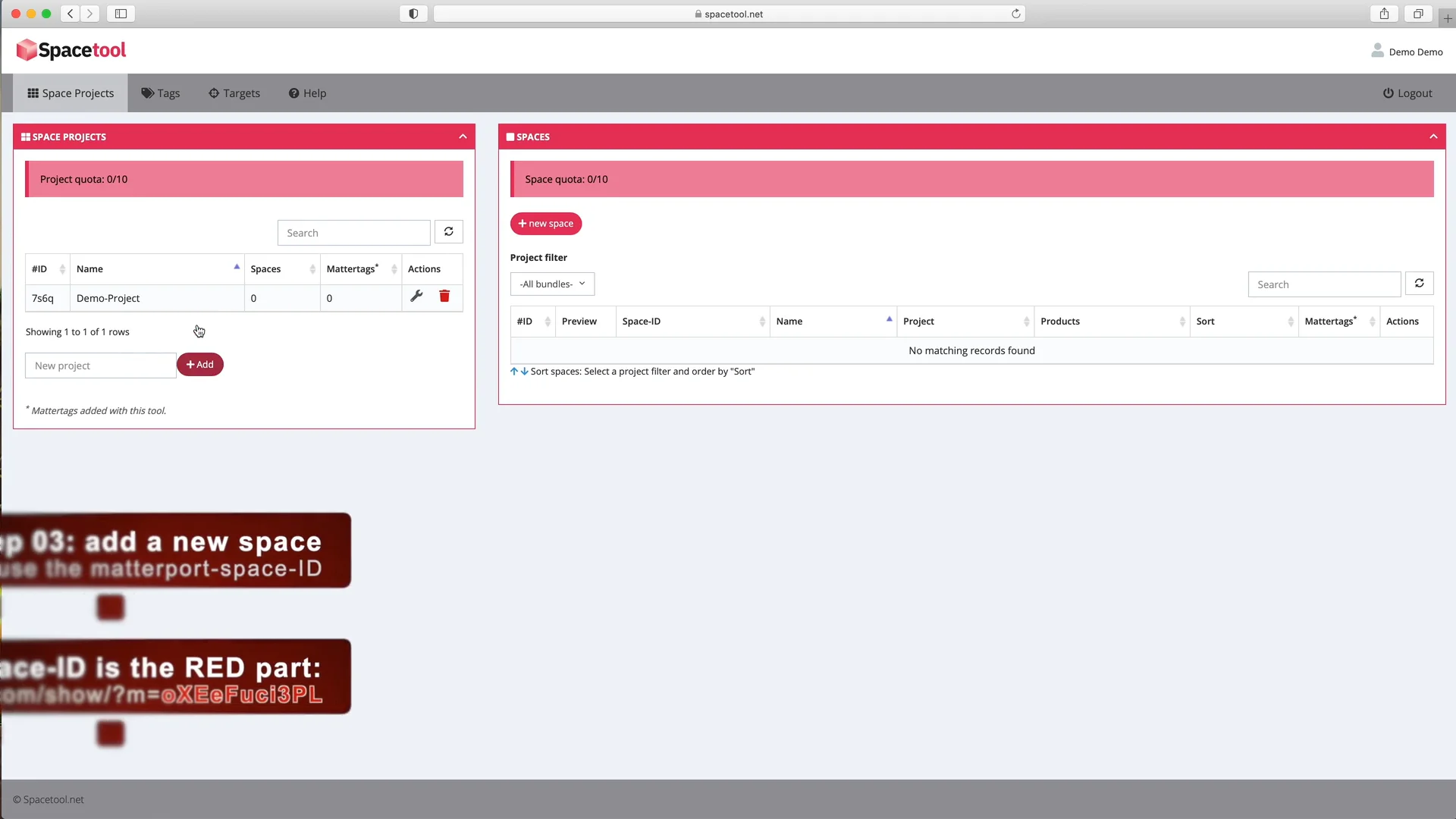Click the 7s6q project ID cell
The width and height of the screenshot is (1456, 819).
coord(48,298)
